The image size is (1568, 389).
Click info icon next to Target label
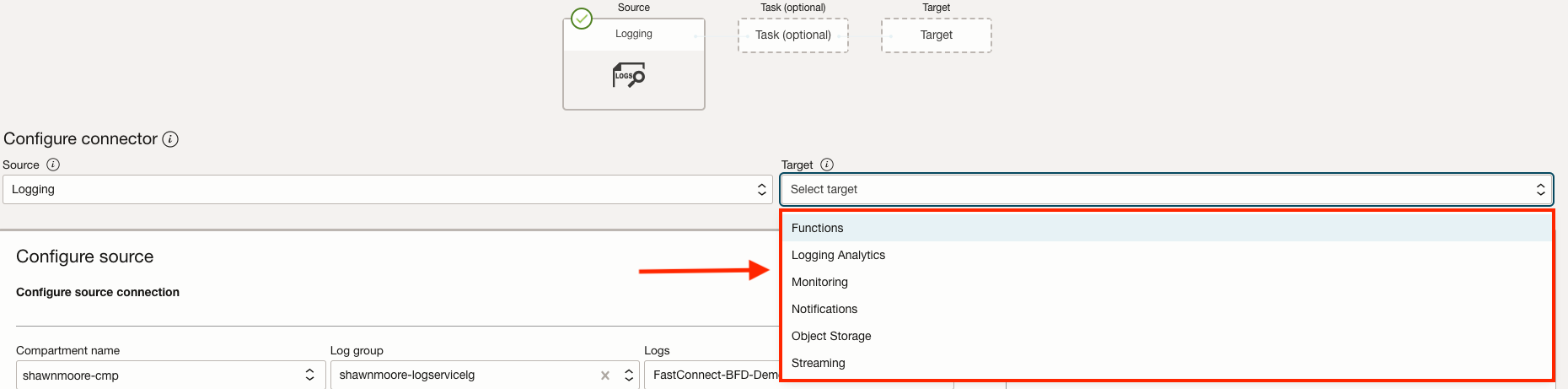click(827, 165)
